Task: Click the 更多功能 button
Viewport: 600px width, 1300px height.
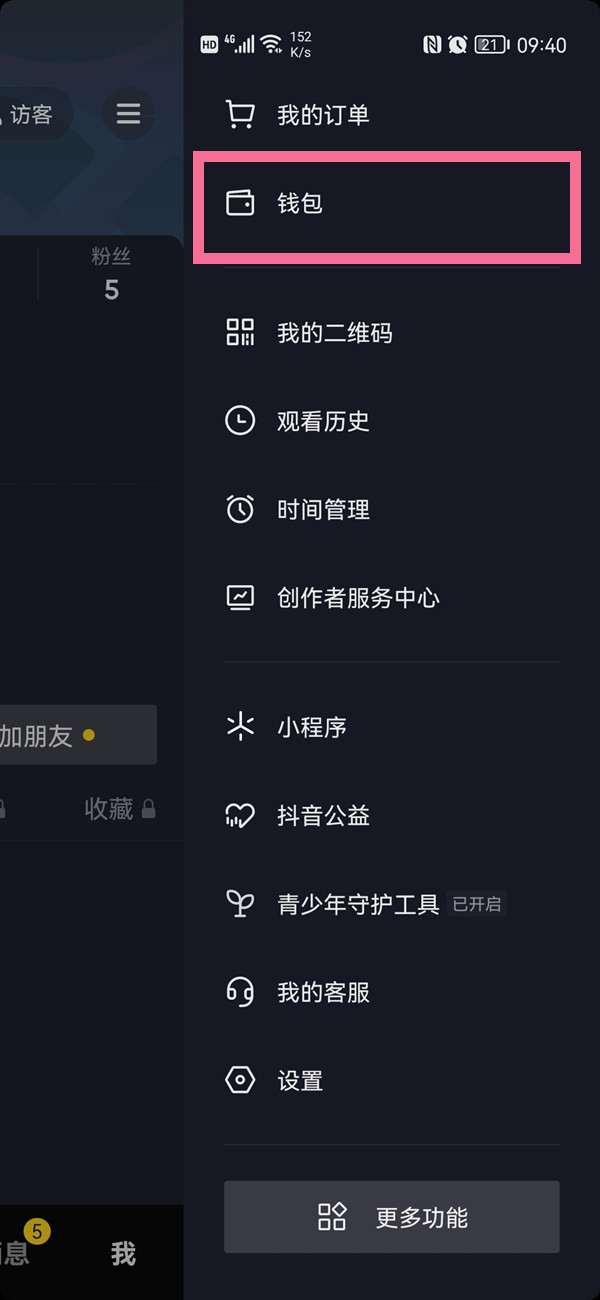Action: click(x=391, y=1217)
